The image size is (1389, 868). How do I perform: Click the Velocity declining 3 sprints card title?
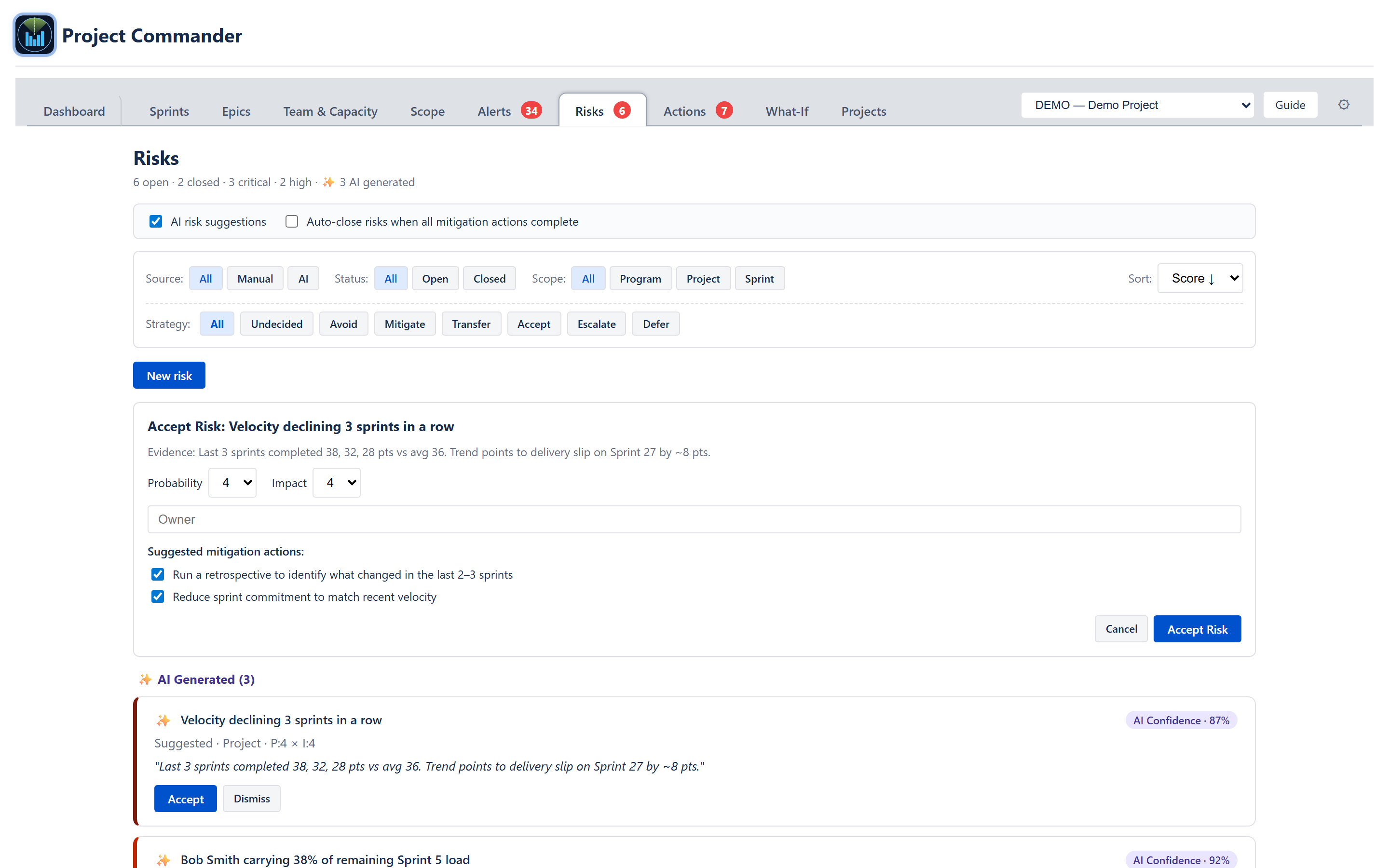point(281,720)
